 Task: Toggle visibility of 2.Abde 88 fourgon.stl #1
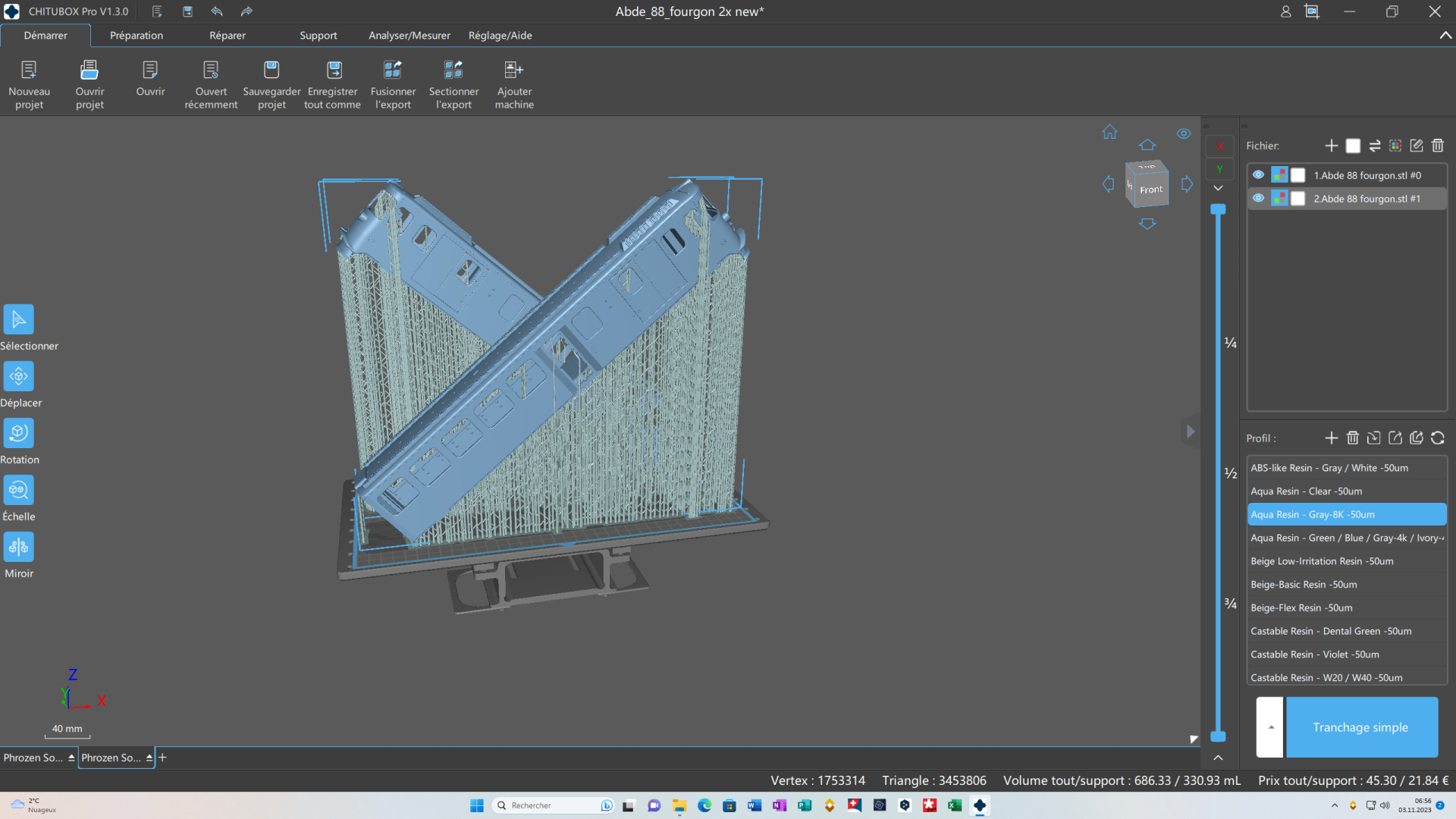(x=1258, y=199)
